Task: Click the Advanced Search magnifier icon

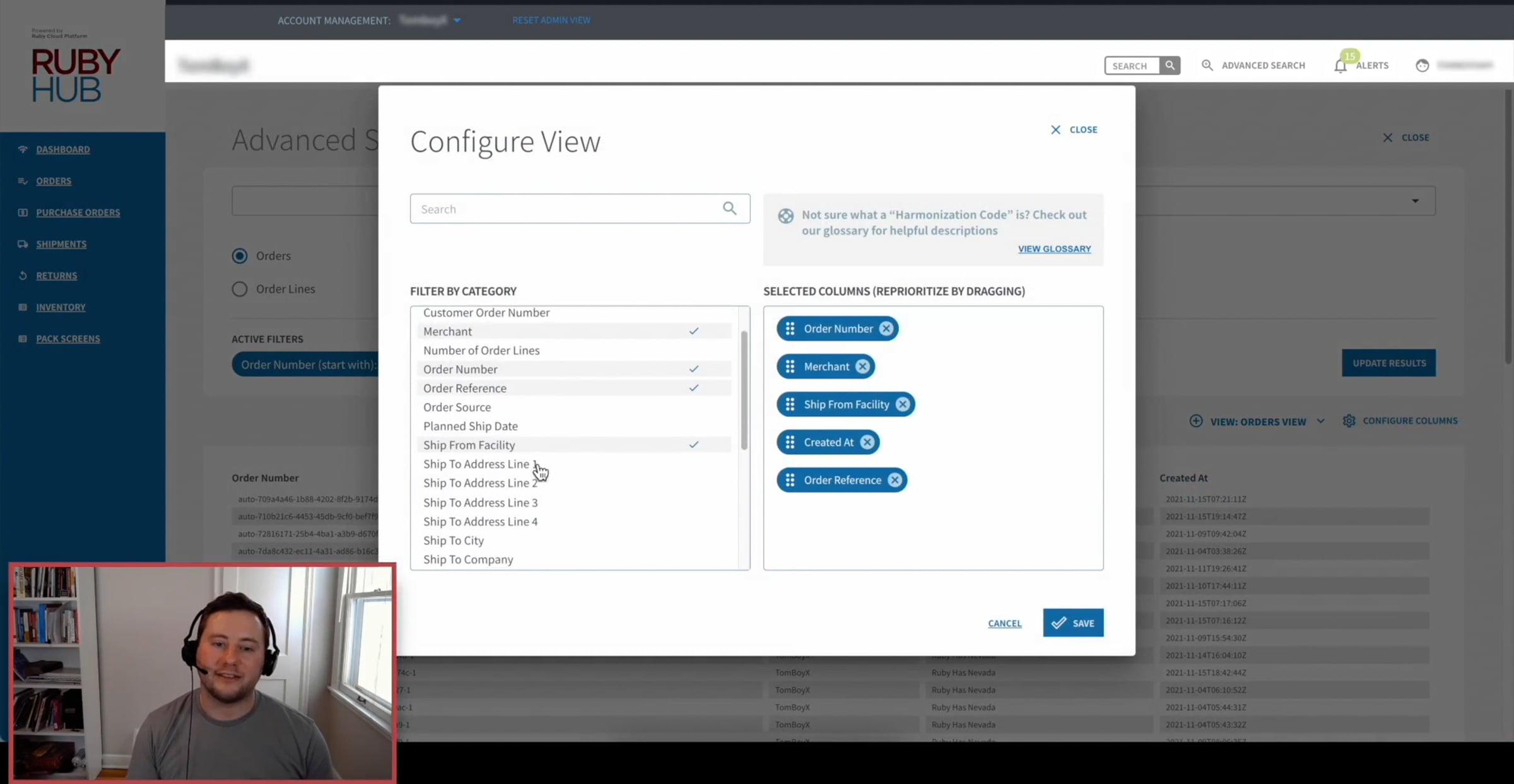Action: point(1207,65)
